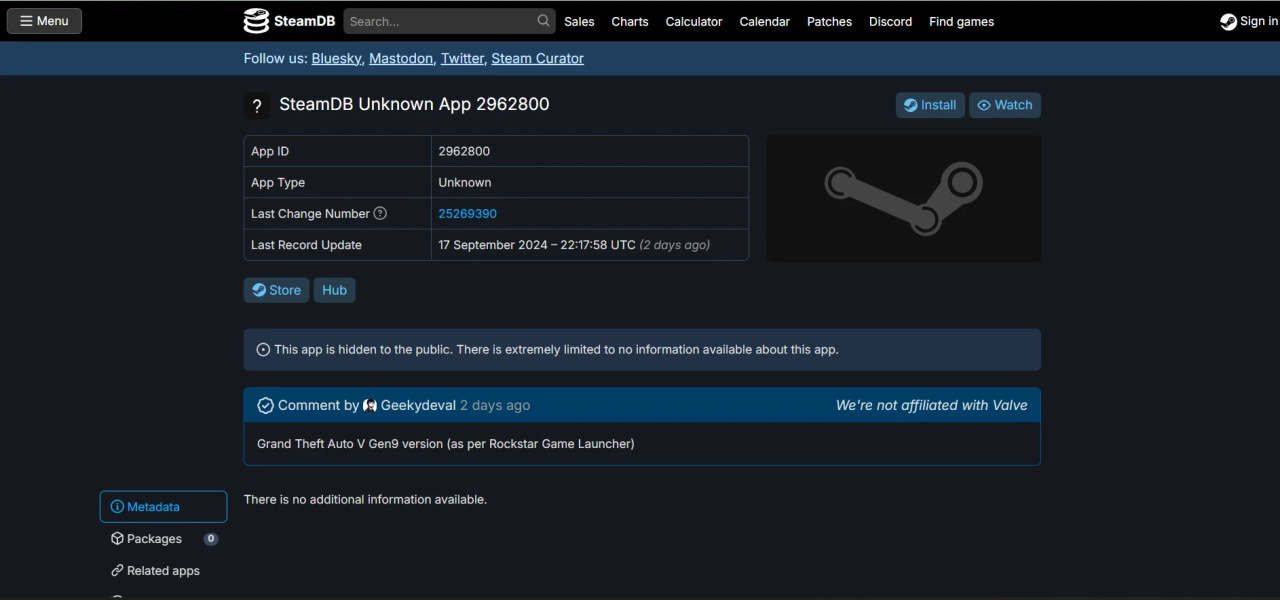
Task: Select the Related apps sidebar tab
Action: point(163,571)
